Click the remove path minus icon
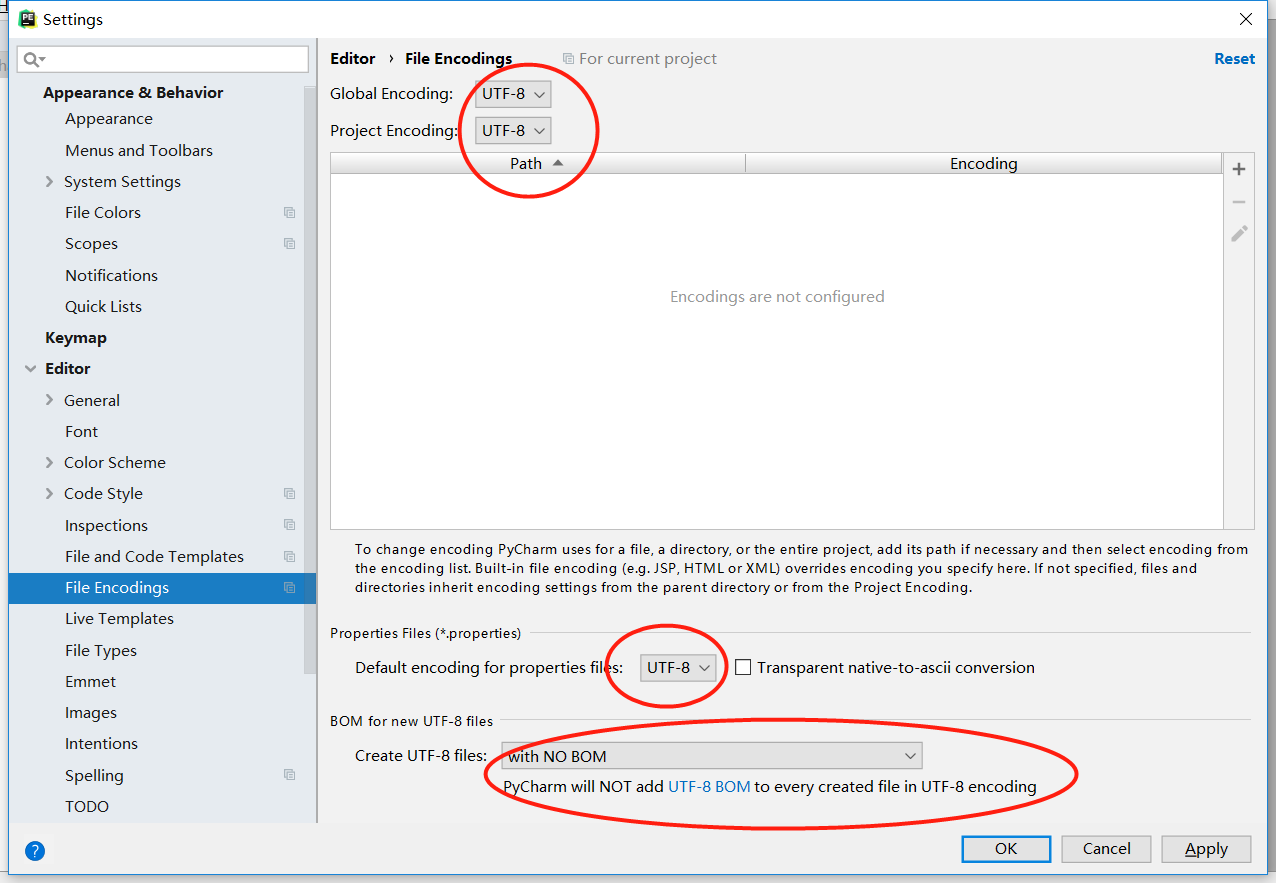 point(1239,202)
